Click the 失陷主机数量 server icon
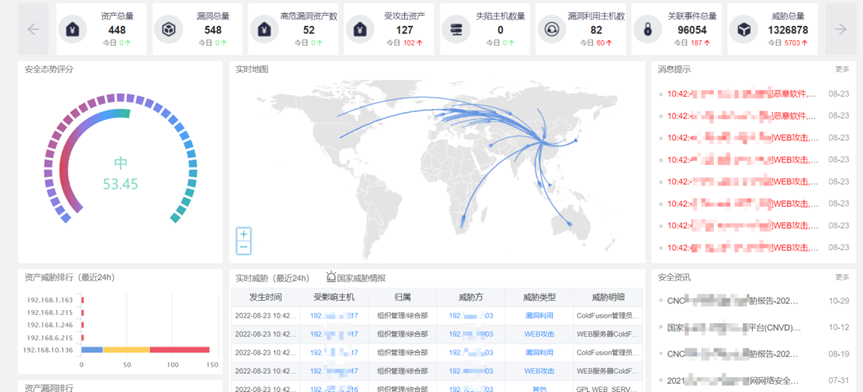863x392 pixels. click(x=456, y=29)
